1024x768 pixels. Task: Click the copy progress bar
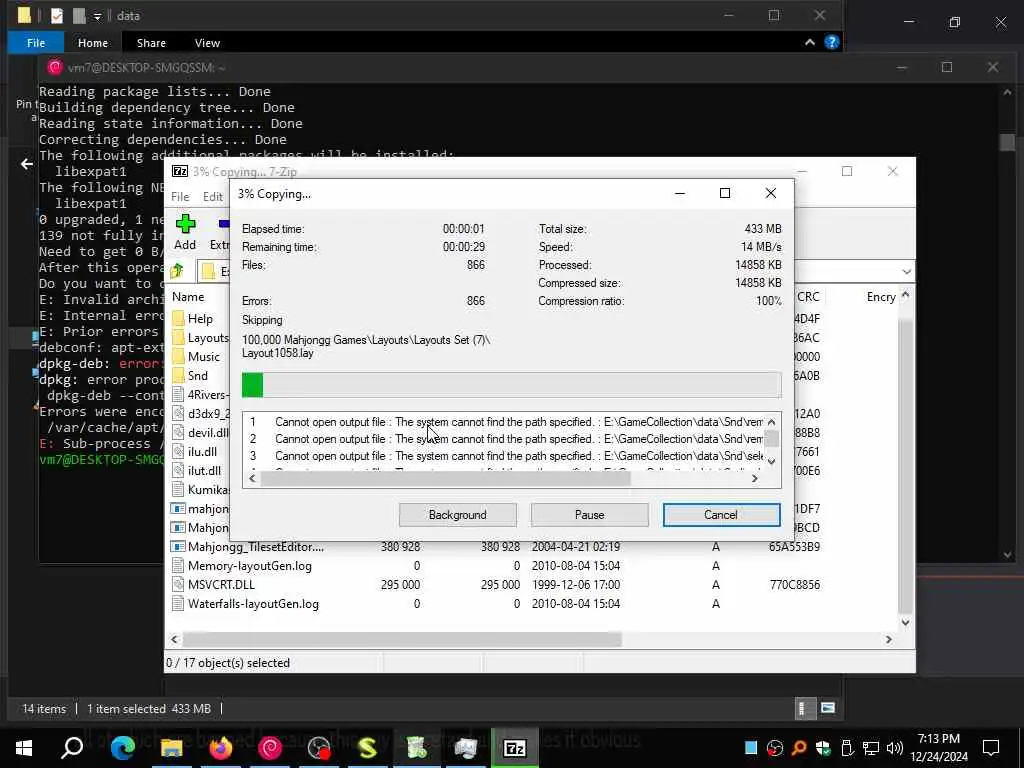click(x=511, y=385)
